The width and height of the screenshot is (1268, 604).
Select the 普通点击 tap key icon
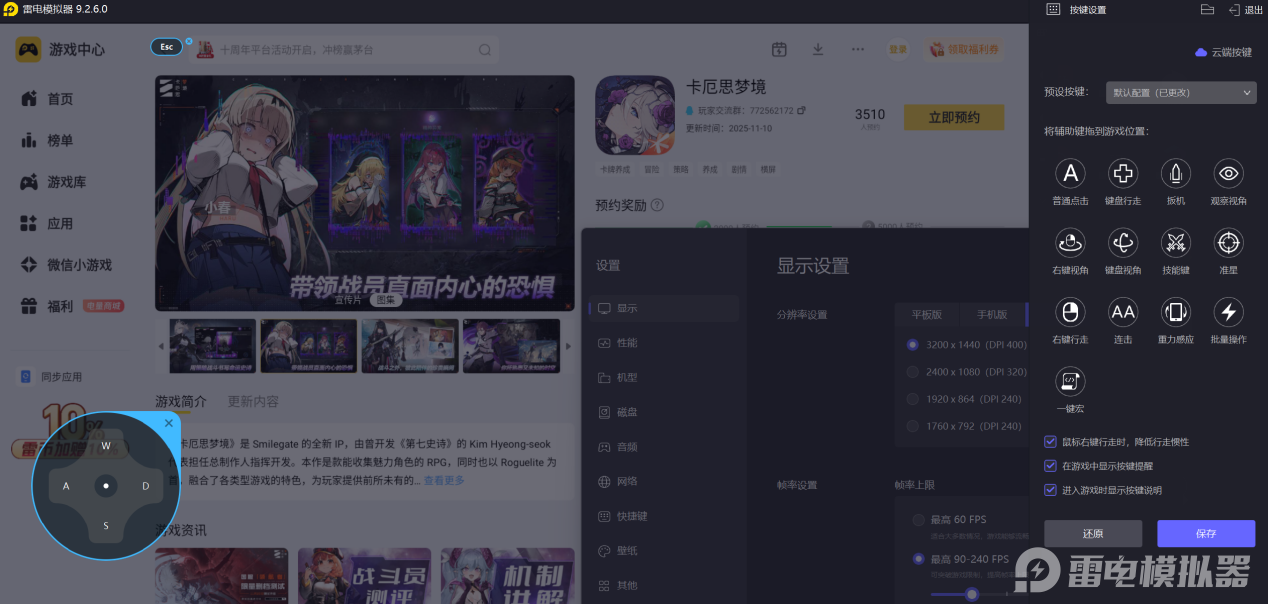pyautogui.click(x=1070, y=173)
